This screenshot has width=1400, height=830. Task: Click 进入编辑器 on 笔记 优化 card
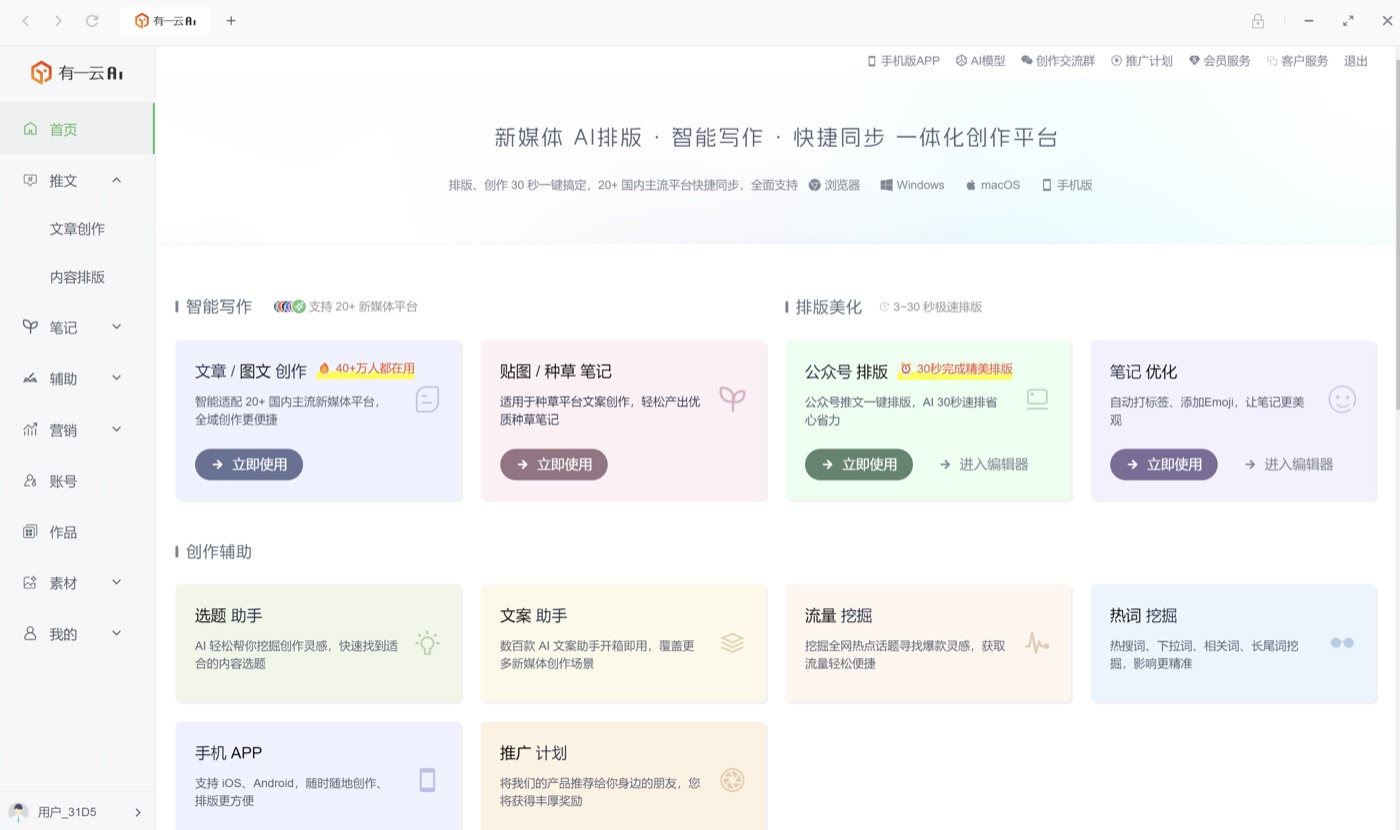[1289, 464]
